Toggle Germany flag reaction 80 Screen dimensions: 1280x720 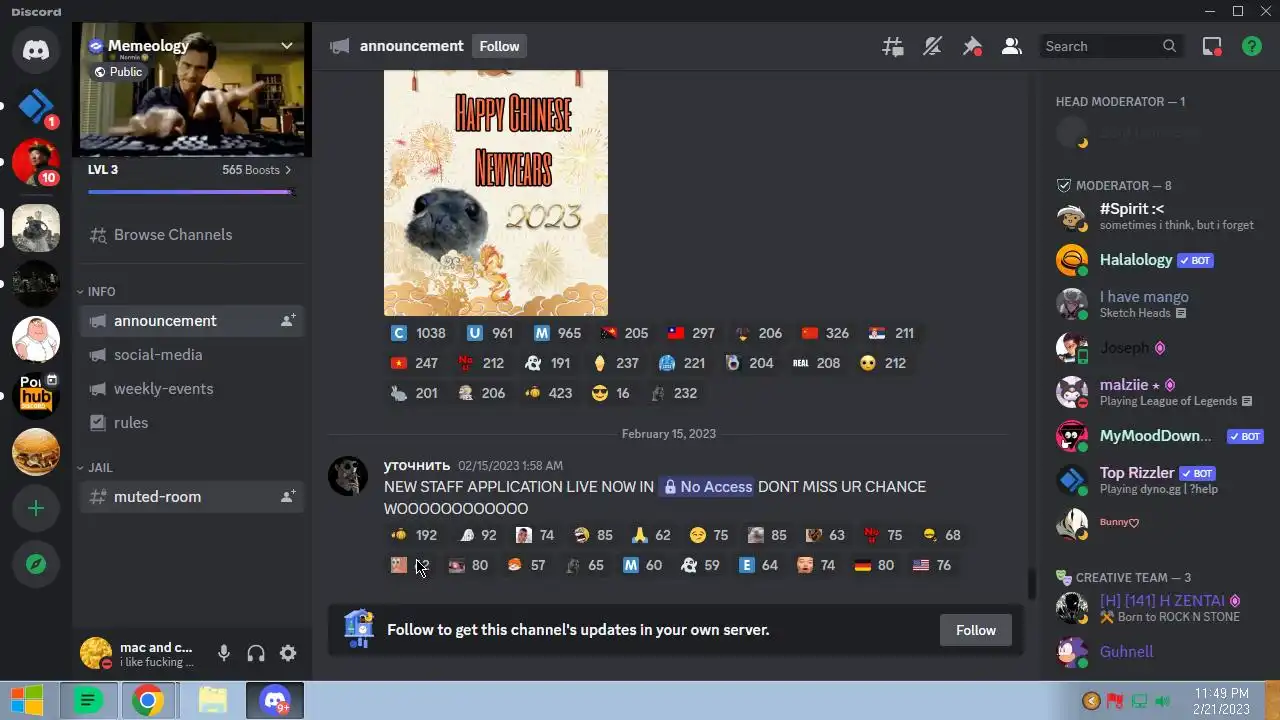(x=874, y=565)
